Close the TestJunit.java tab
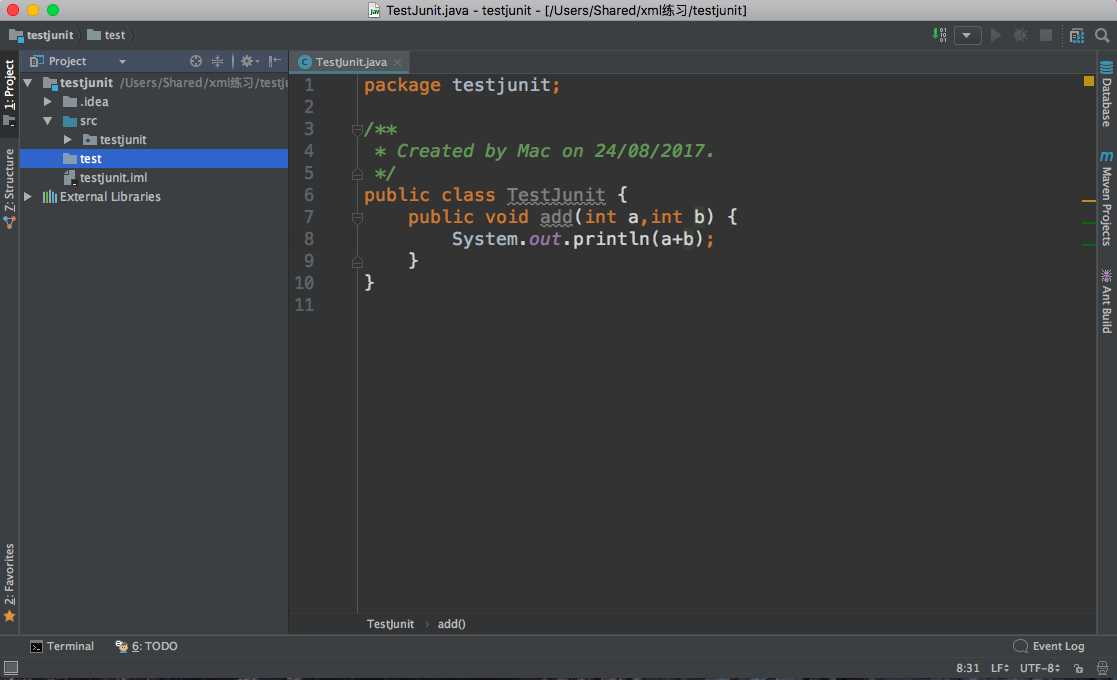Viewport: 1117px width, 680px height. (x=398, y=63)
